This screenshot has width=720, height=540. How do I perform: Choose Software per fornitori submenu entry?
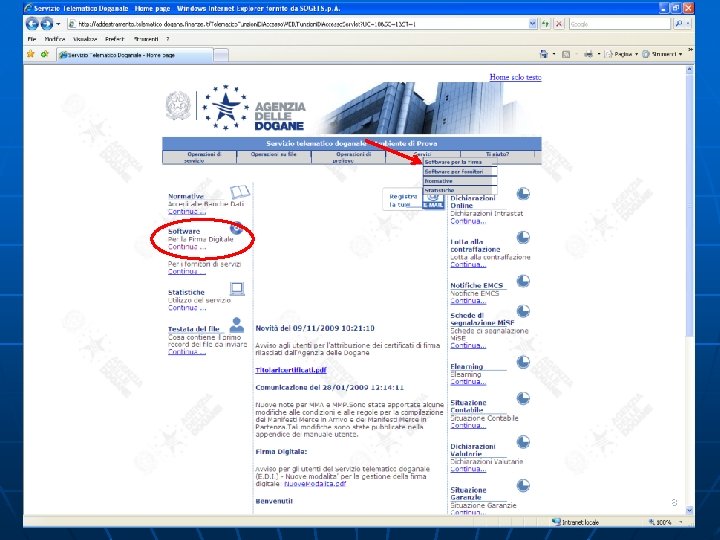(460, 171)
